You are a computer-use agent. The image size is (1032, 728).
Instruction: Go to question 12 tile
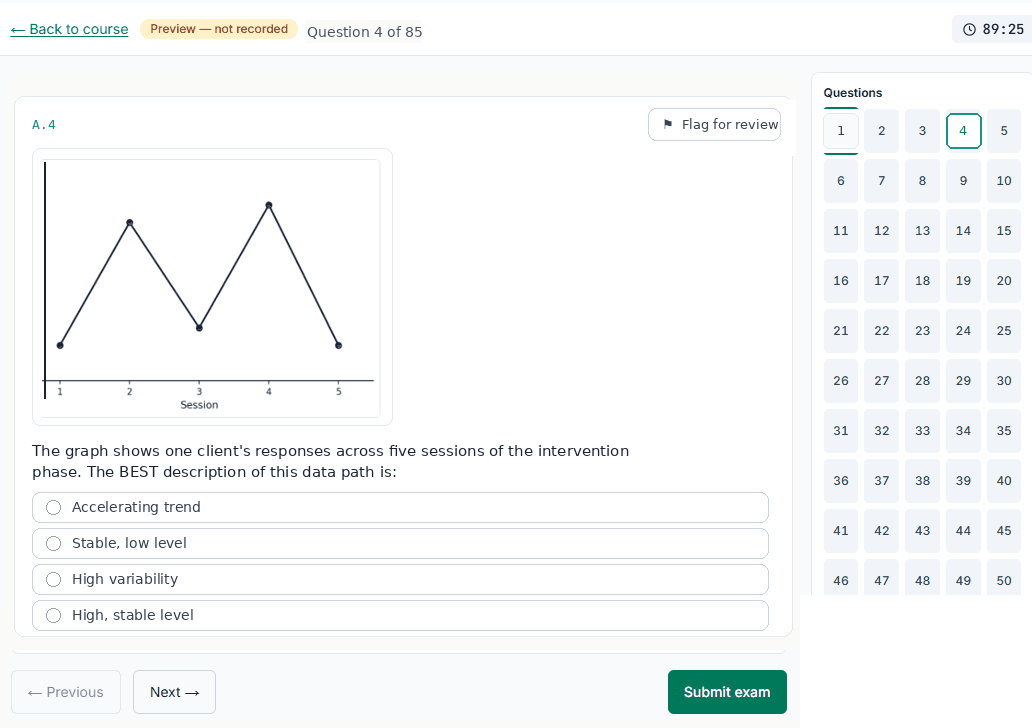click(x=882, y=231)
